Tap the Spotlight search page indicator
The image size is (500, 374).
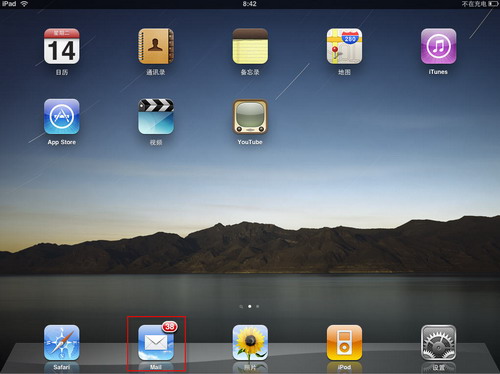pos(241,306)
